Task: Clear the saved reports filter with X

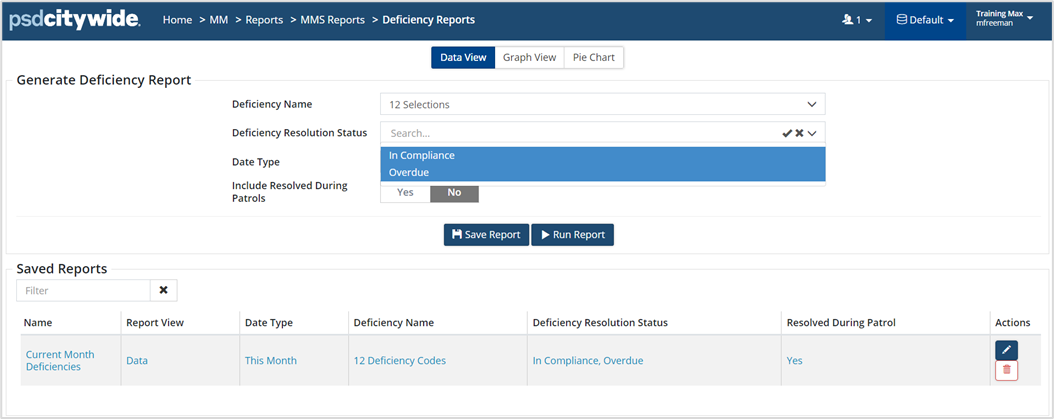Action: tap(163, 290)
